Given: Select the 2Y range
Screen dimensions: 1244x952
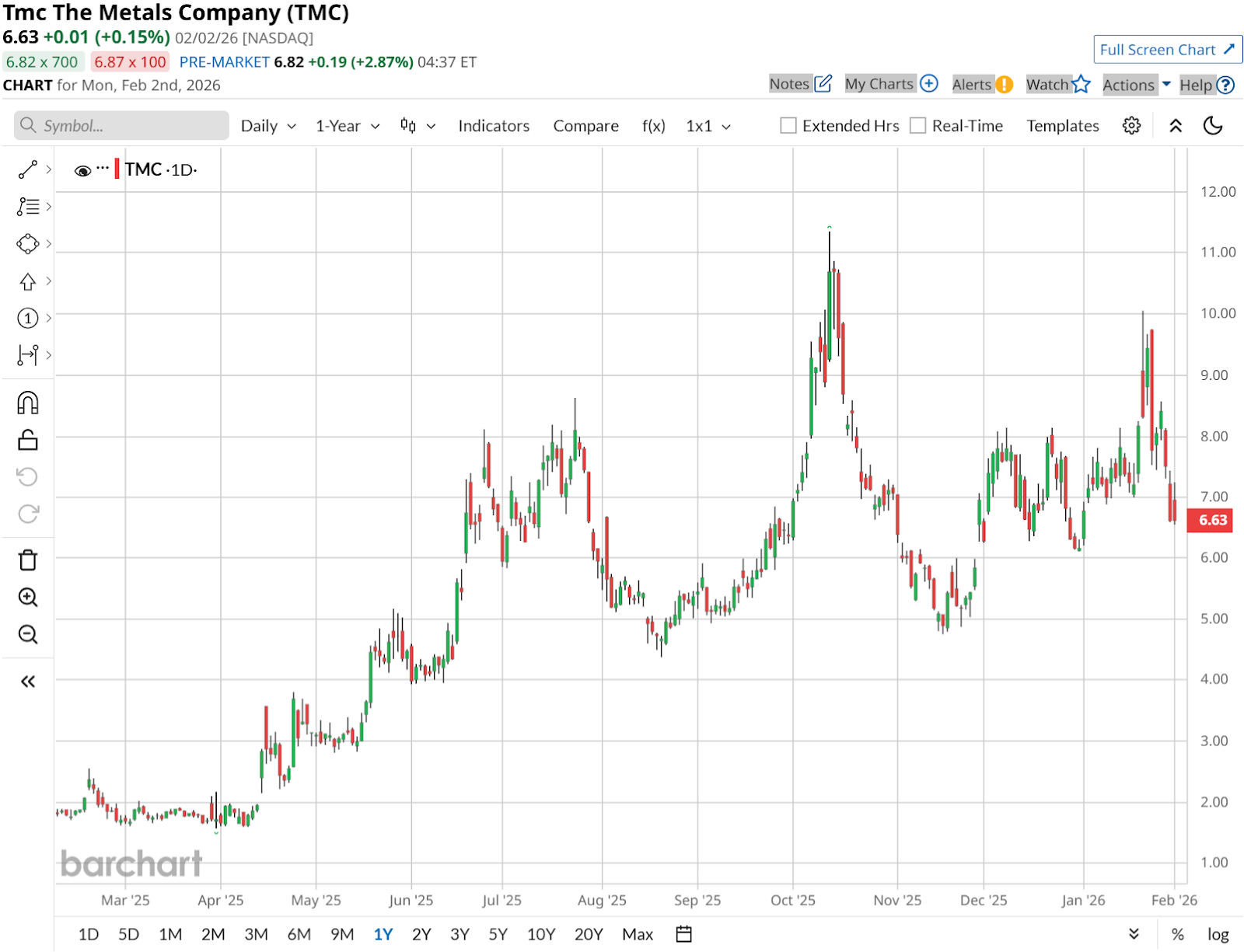Looking at the screenshot, I should 421,934.
